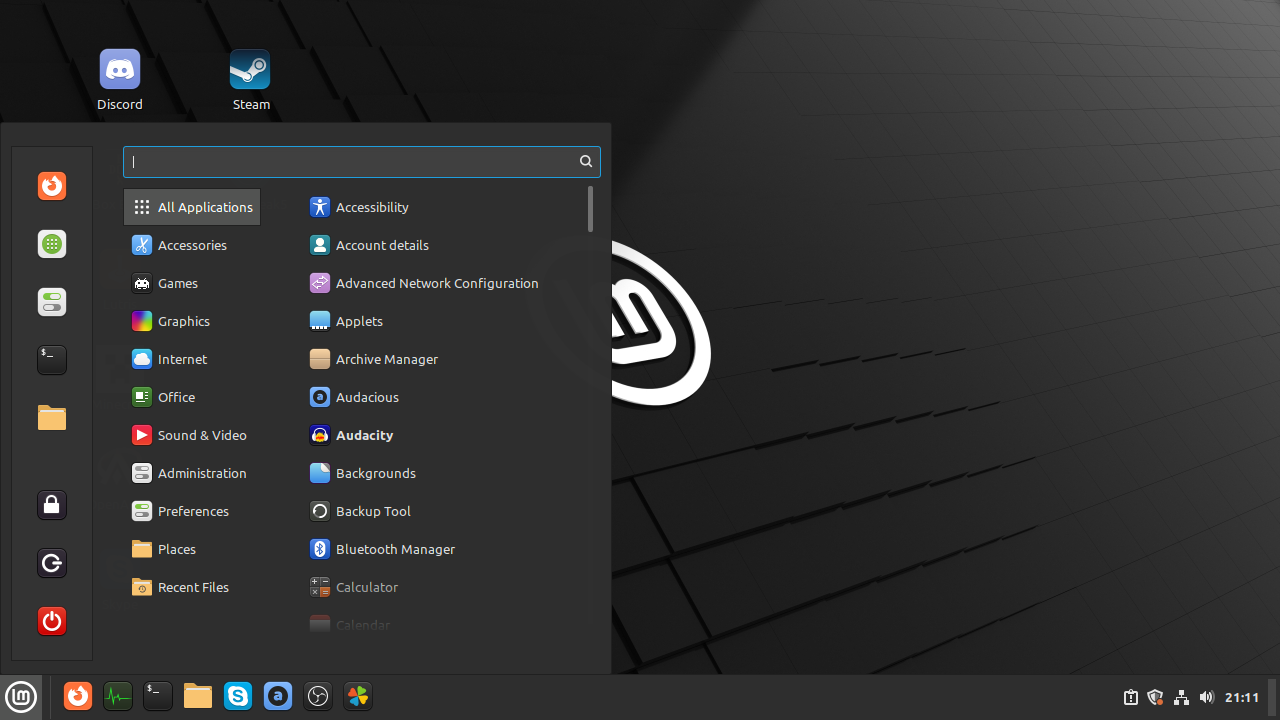Launch Calculator
This screenshot has width=1280, height=720.
click(x=443, y=587)
